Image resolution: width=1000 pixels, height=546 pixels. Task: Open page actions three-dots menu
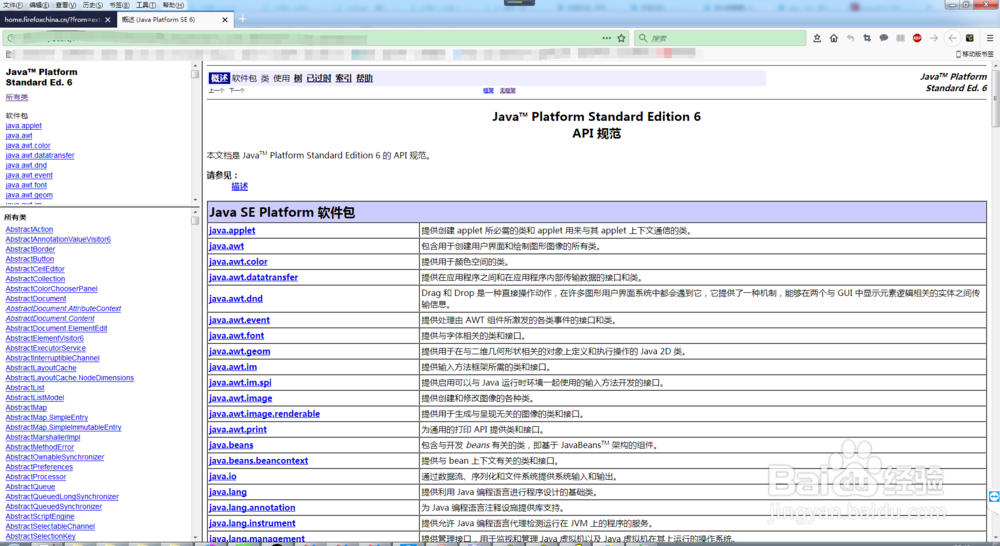tap(607, 38)
